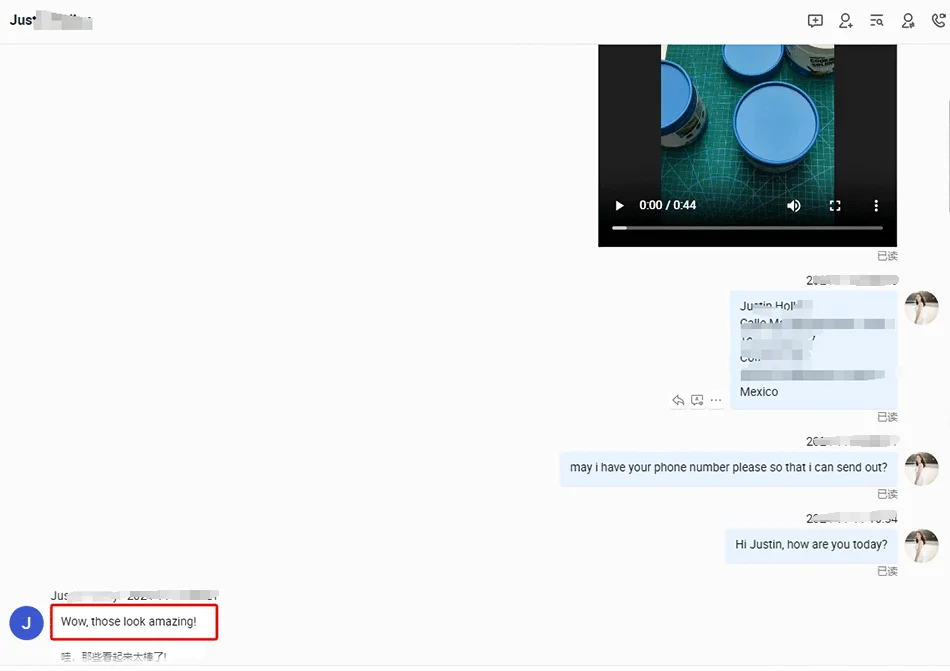Viewport: 950px width, 671px height.
Task: Open the video's three-dot options menu
Action: pos(876,206)
